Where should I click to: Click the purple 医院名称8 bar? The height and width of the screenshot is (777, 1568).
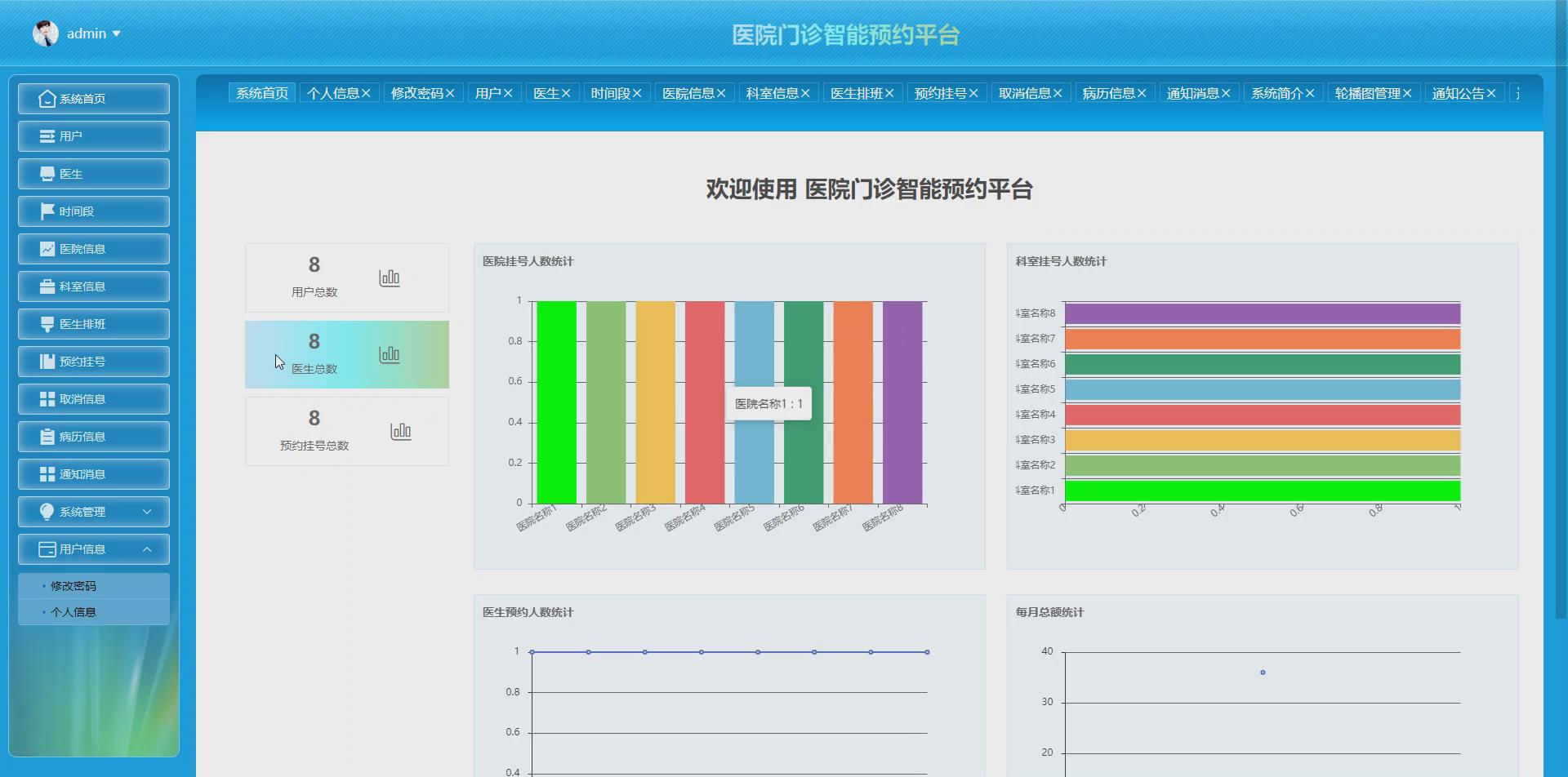[x=902, y=402]
